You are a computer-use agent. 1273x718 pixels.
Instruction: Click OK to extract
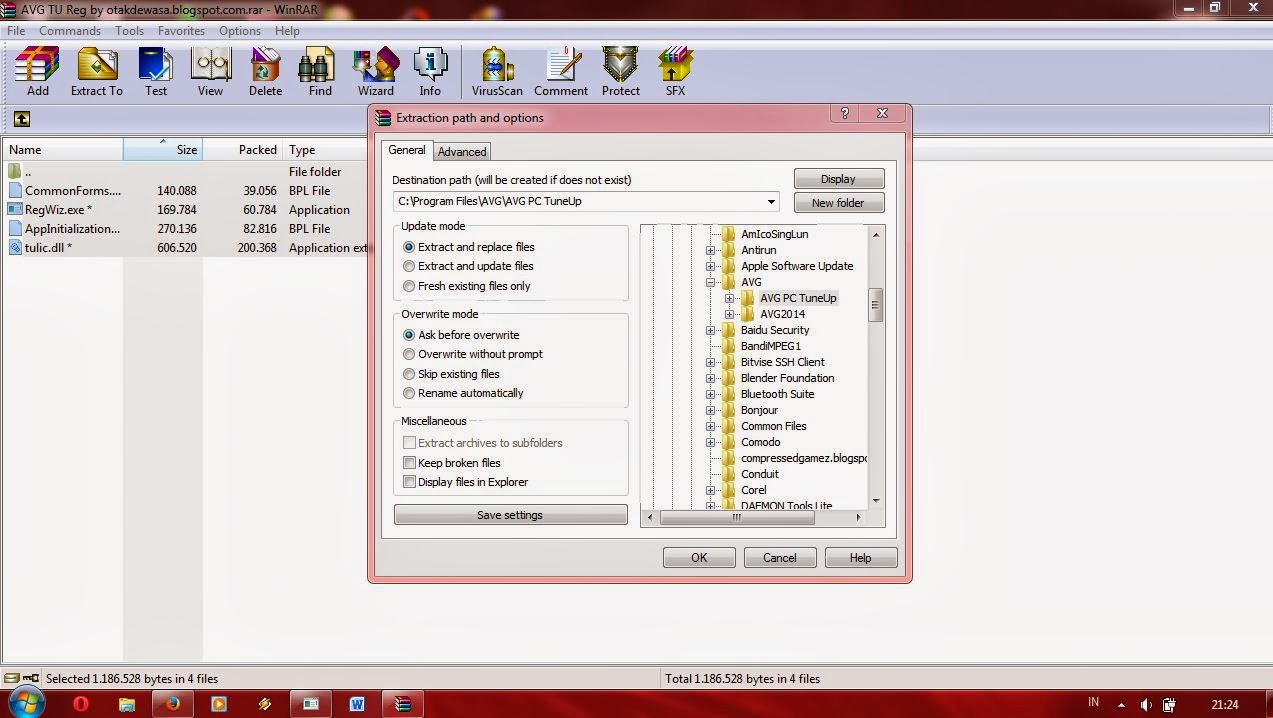pos(699,558)
